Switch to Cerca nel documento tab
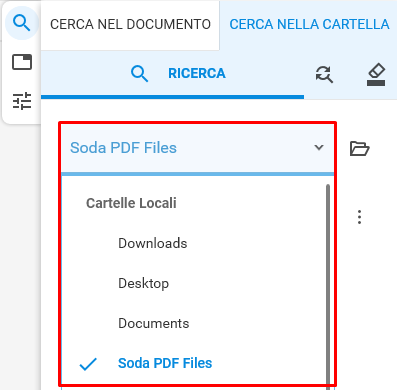The image size is (397, 390). pyautogui.click(x=130, y=24)
